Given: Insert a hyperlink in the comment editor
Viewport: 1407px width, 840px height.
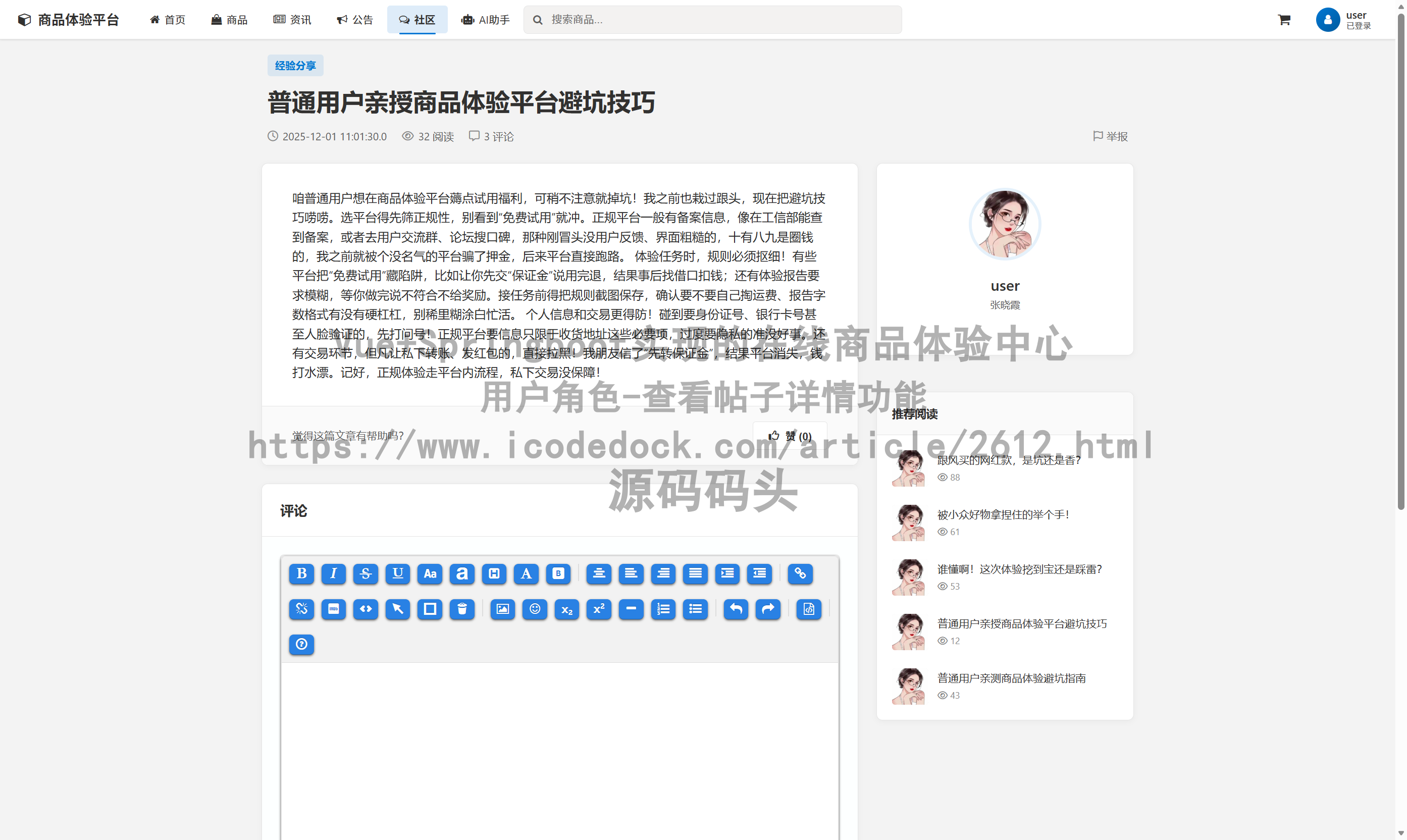Looking at the screenshot, I should (800, 573).
